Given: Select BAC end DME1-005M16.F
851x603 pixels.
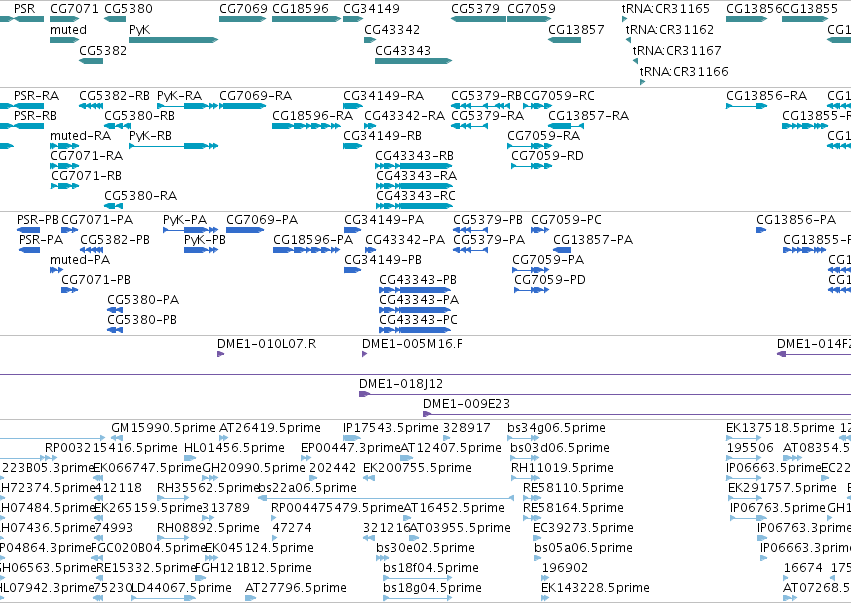Looking at the screenshot, I should 365,354.
